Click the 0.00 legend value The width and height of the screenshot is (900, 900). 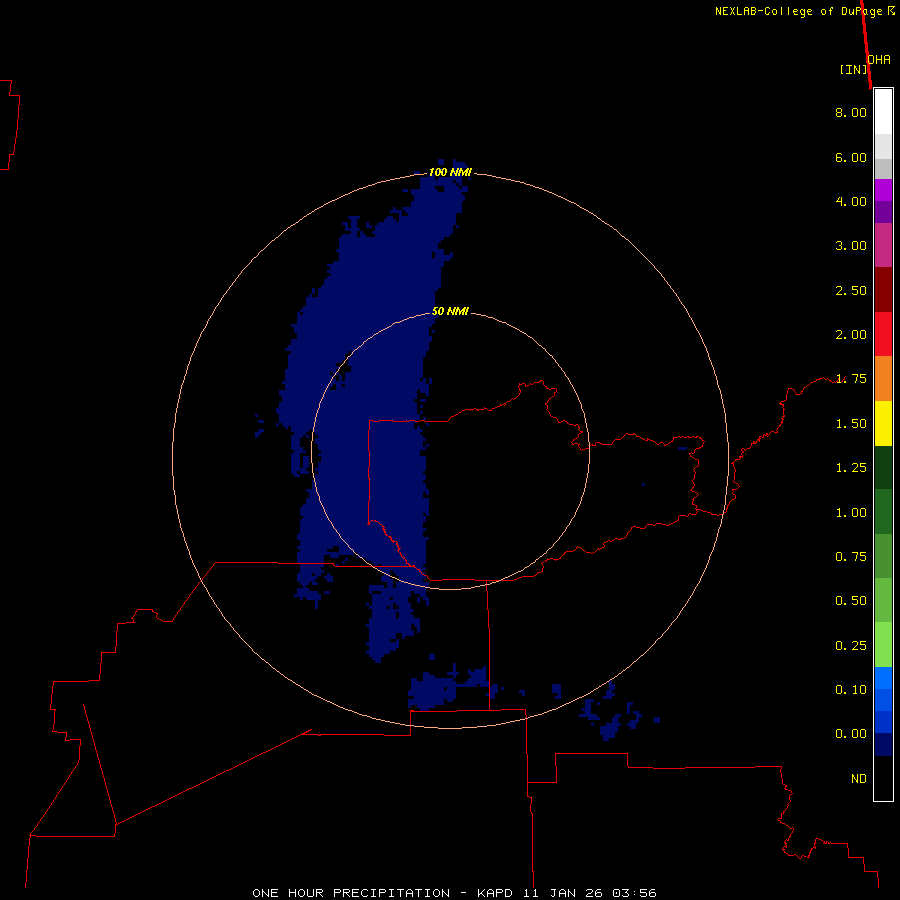851,734
